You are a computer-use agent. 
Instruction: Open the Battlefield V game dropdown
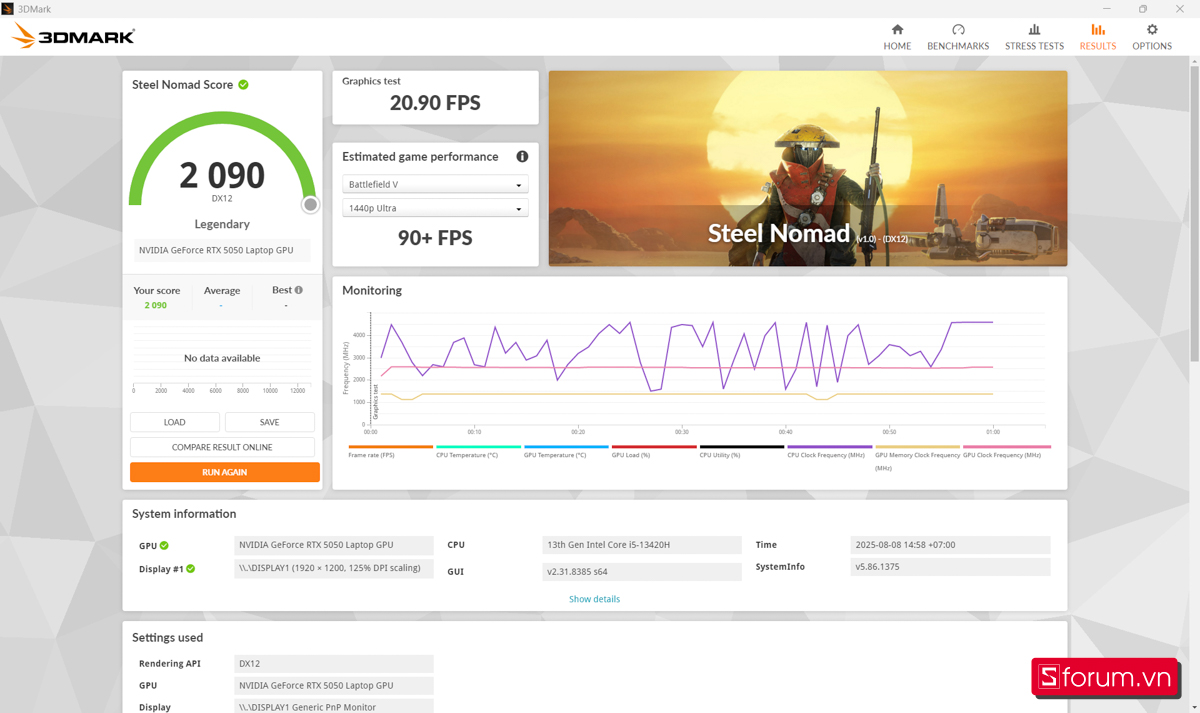[x=435, y=185]
